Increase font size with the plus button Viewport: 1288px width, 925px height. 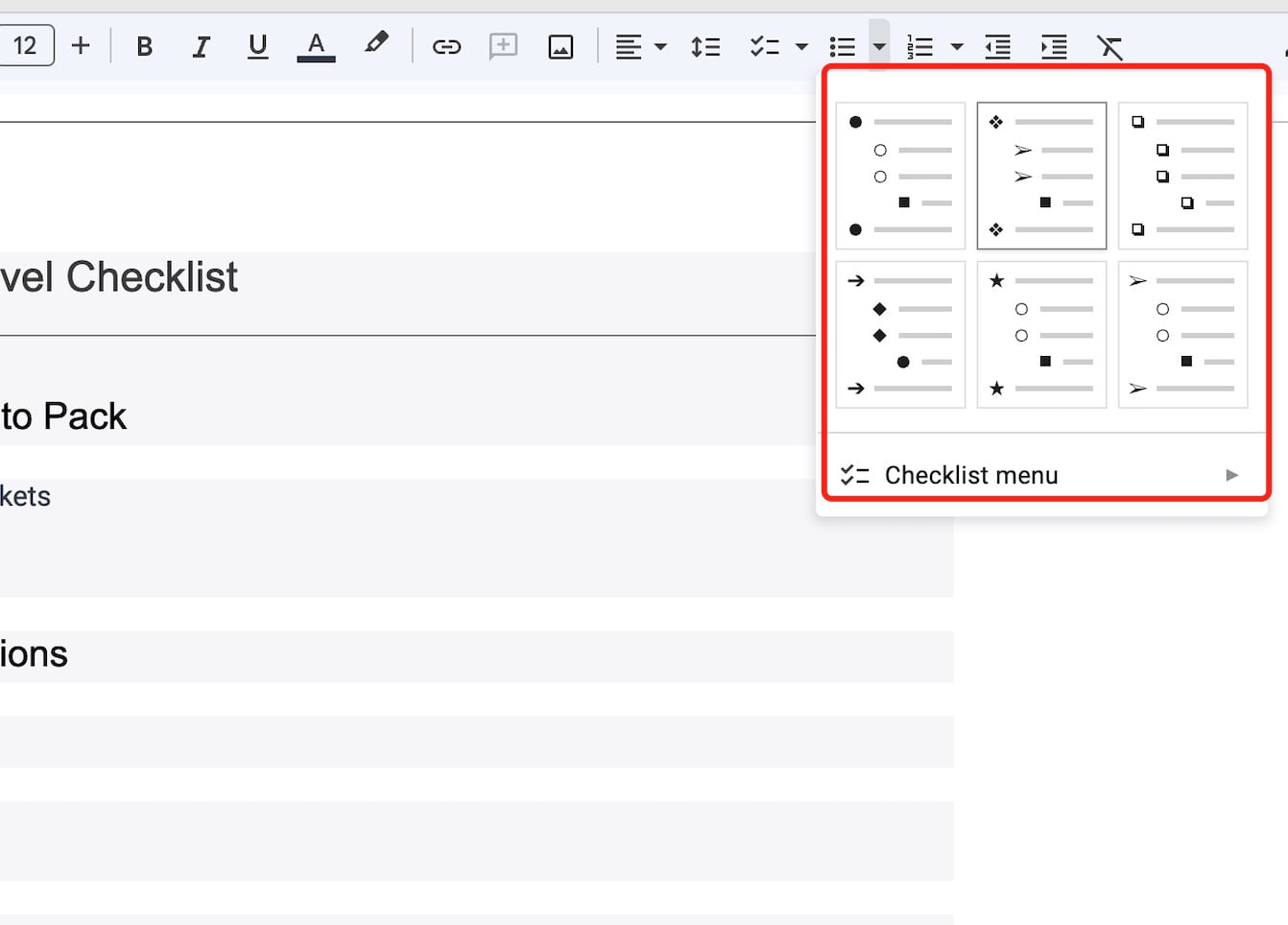(x=81, y=45)
